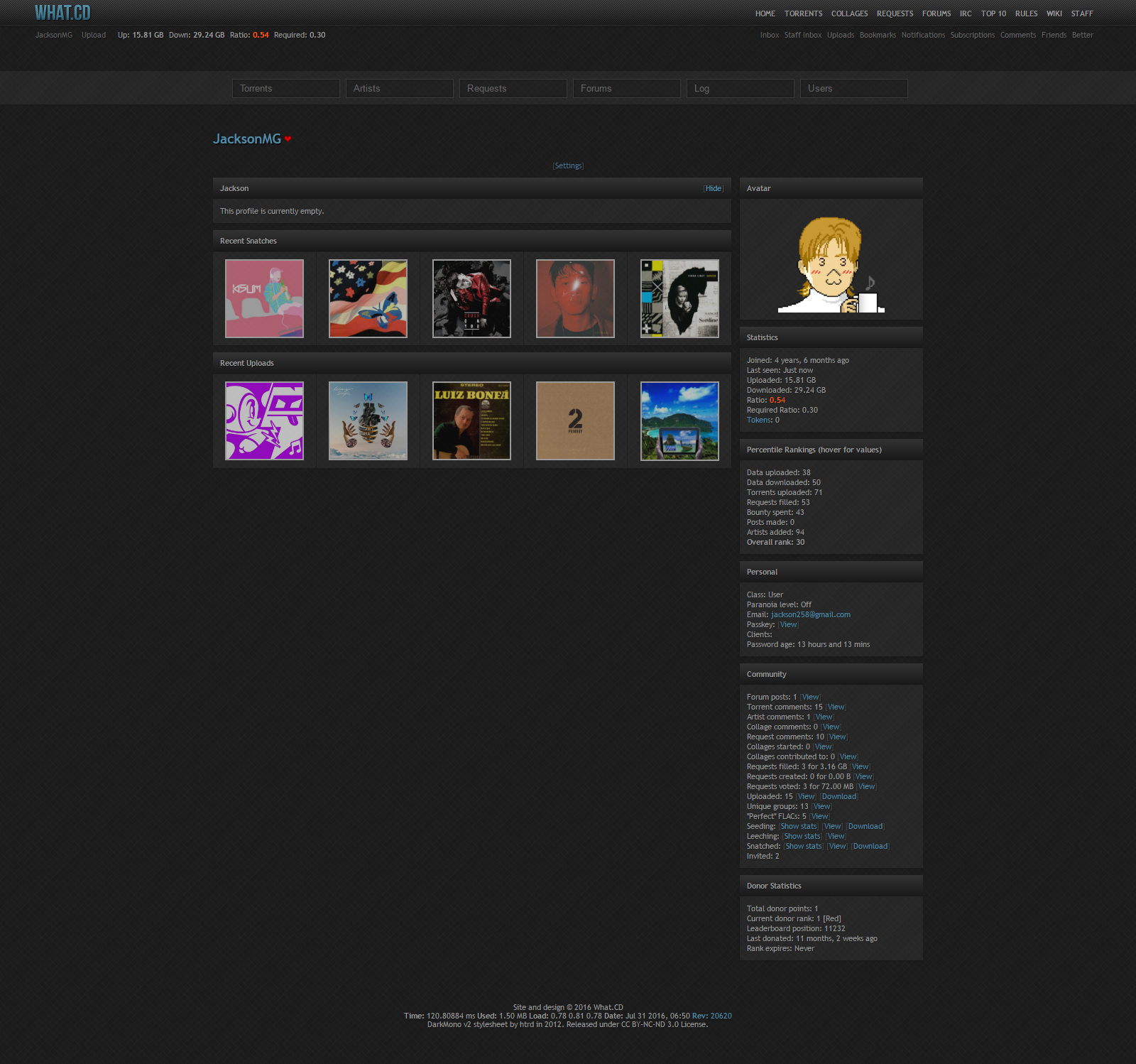Open the Uploads link in header
This screenshot has height=1064, width=1136.
pyautogui.click(x=841, y=35)
